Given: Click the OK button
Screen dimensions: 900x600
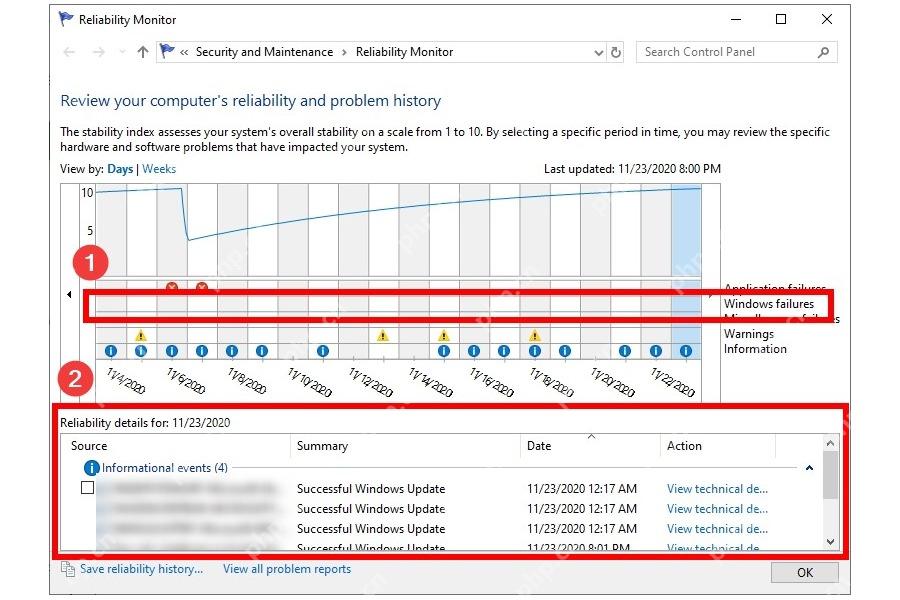Looking at the screenshot, I should [805, 572].
